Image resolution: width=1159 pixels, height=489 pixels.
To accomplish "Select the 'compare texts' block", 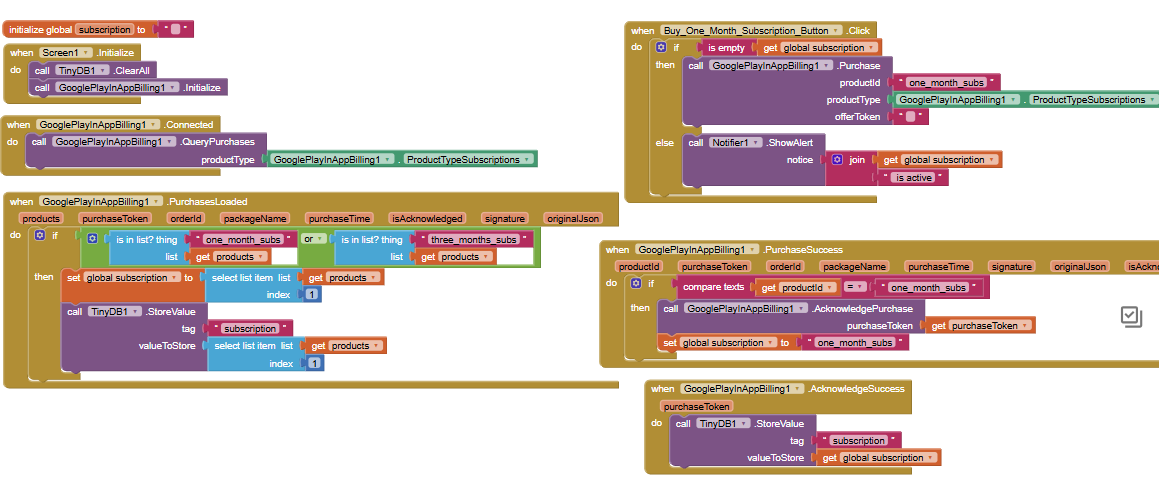I will tap(713, 287).
